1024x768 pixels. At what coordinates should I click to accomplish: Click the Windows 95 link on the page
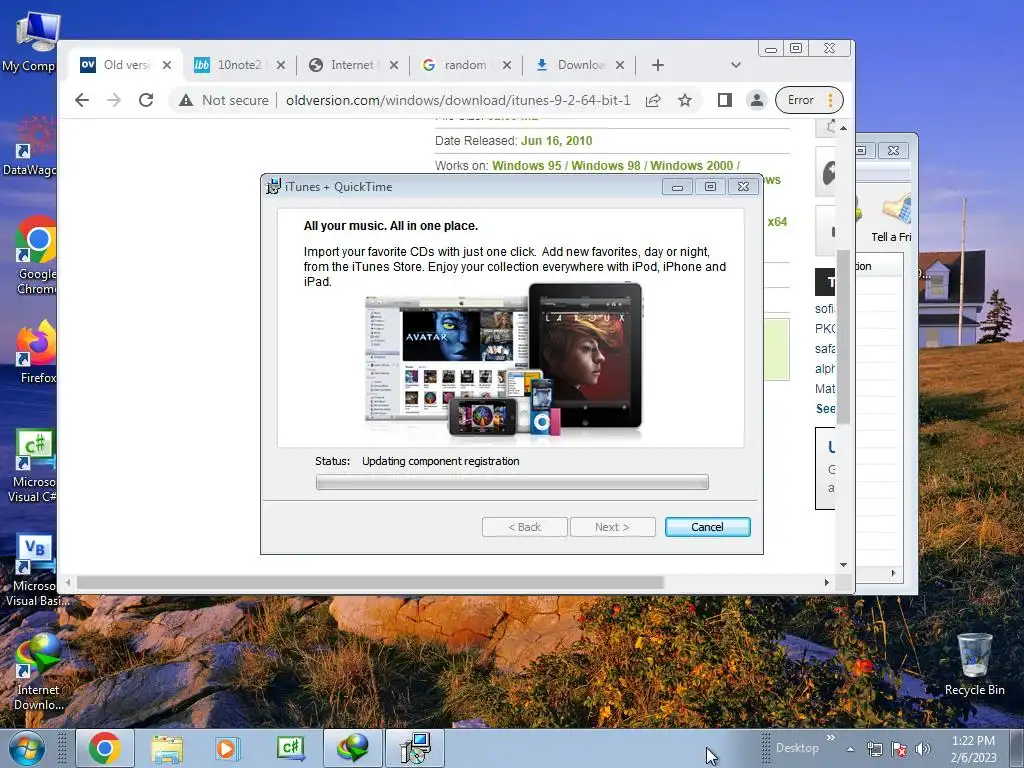coord(526,165)
